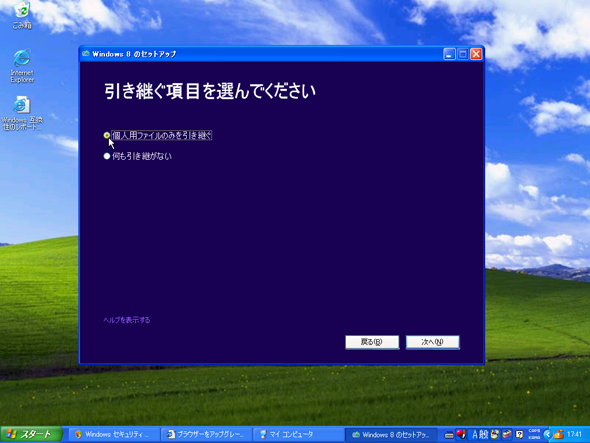Select the Internet Explorer desktop icon
Screen dimensions: 590x443
(x=22, y=65)
